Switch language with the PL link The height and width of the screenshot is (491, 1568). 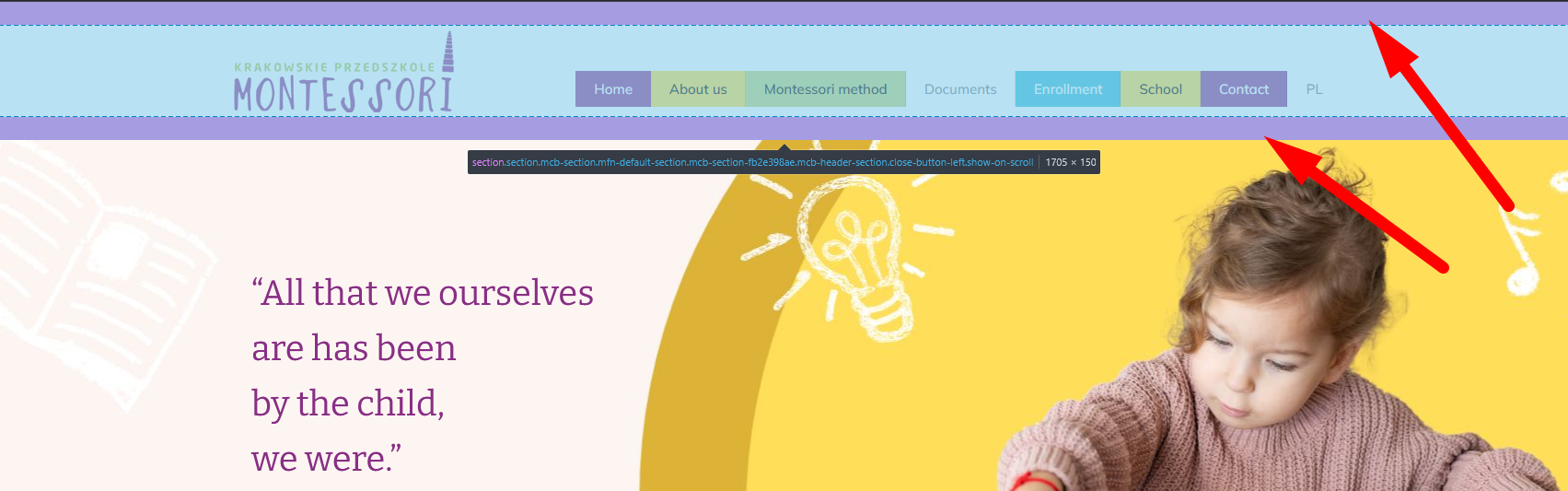(x=1314, y=89)
